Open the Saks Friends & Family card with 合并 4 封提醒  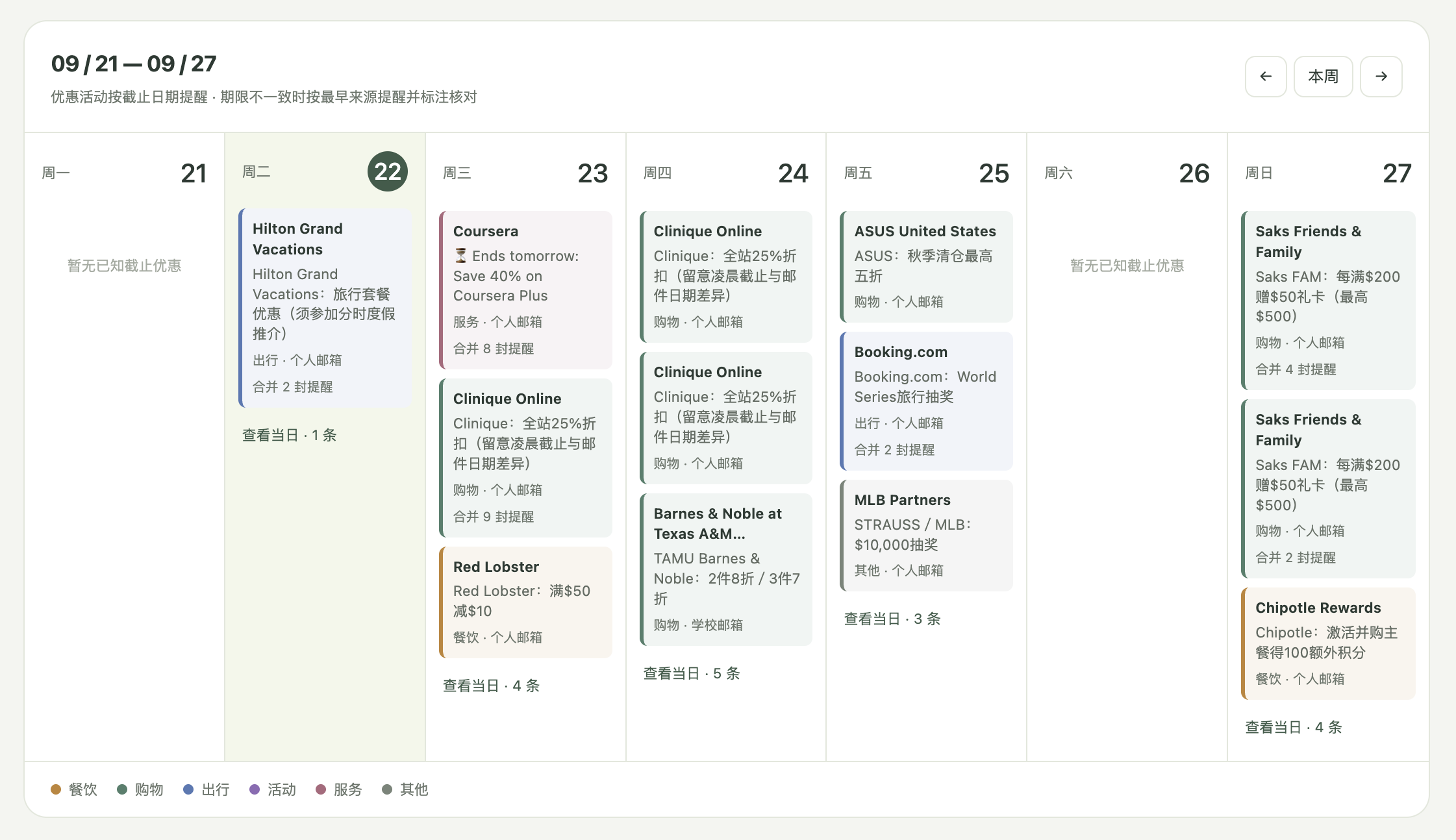coord(1328,300)
